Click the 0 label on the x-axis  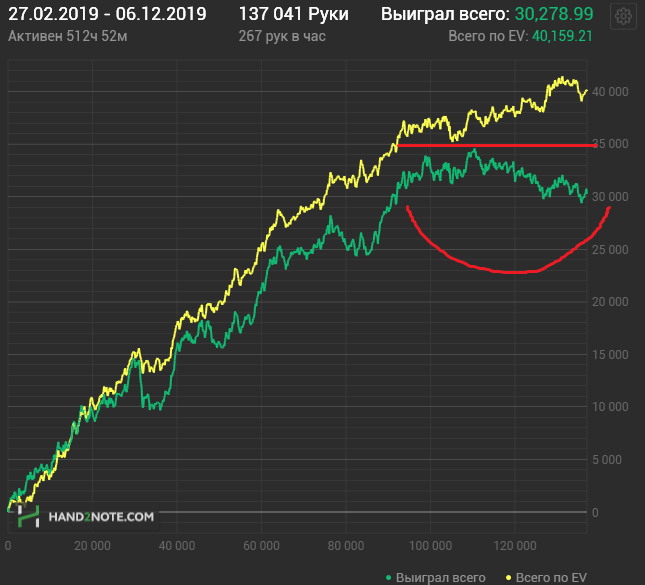click(8, 546)
